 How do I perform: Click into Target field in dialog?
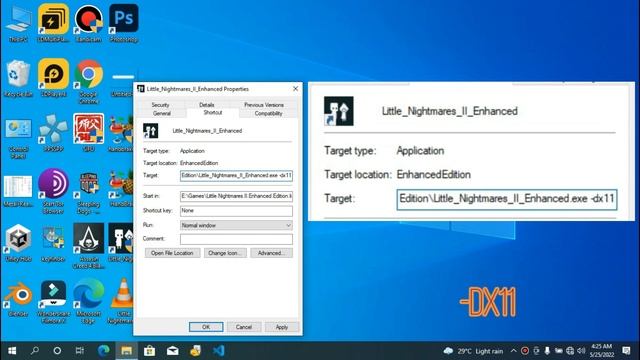236,176
